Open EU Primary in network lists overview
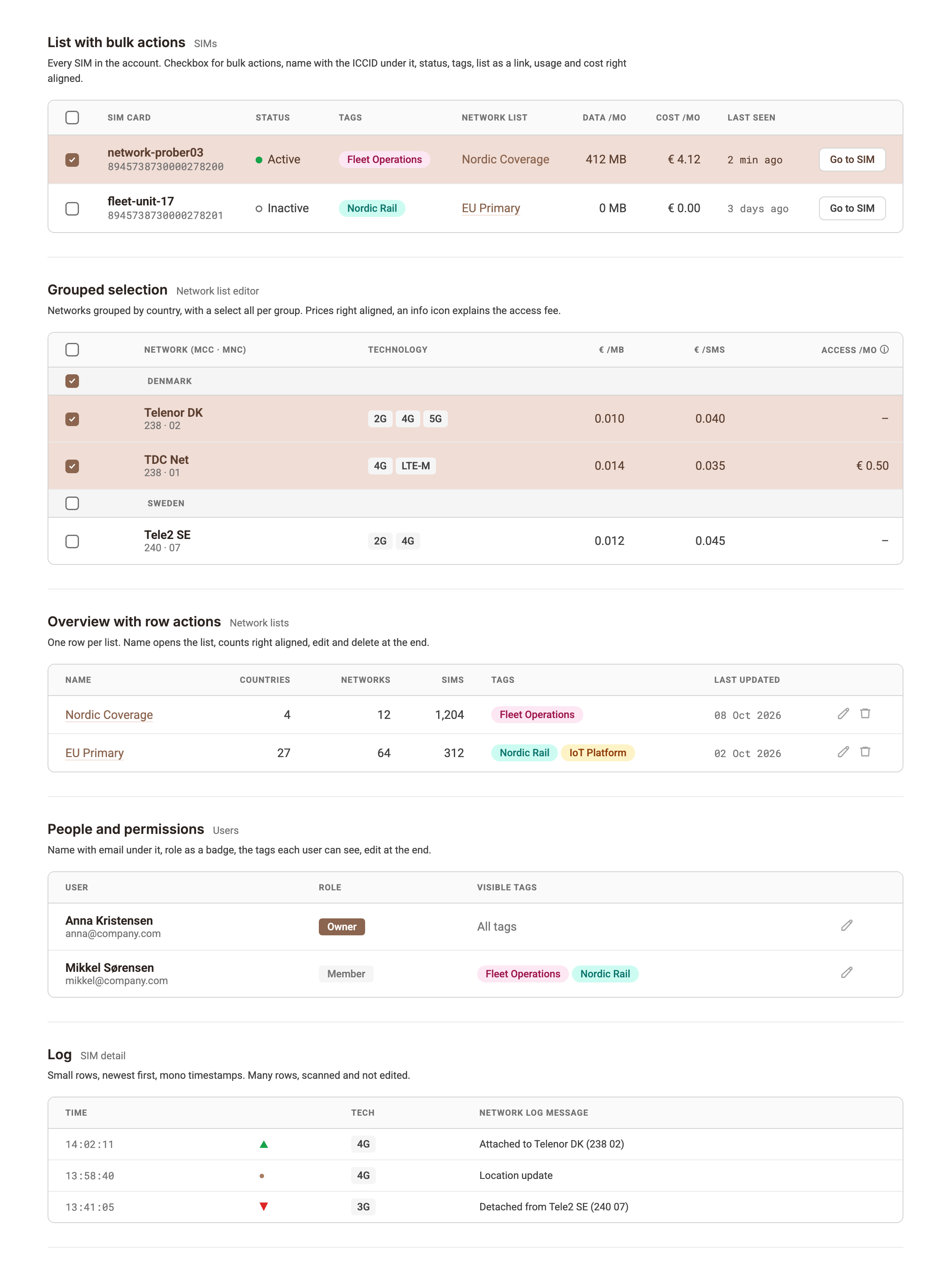 point(94,753)
